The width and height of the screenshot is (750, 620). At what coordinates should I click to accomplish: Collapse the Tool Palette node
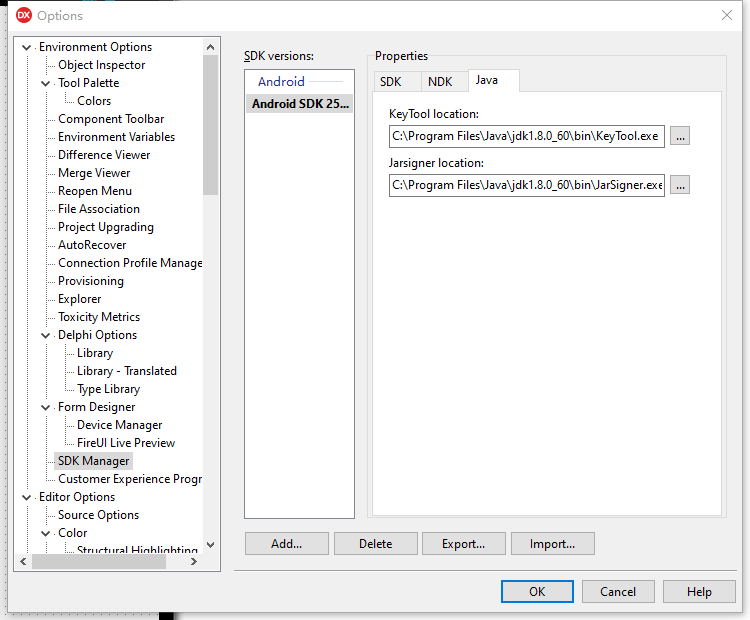click(45, 83)
